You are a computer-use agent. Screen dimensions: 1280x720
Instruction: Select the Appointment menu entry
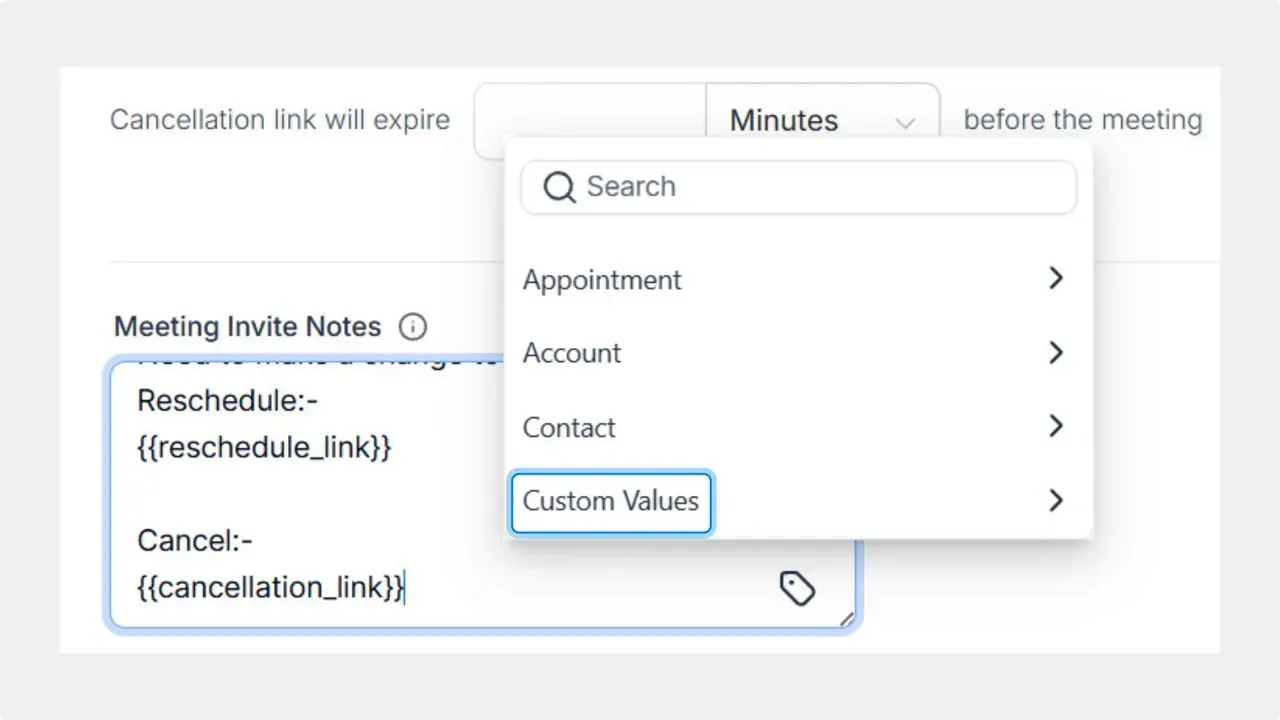(602, 280)
